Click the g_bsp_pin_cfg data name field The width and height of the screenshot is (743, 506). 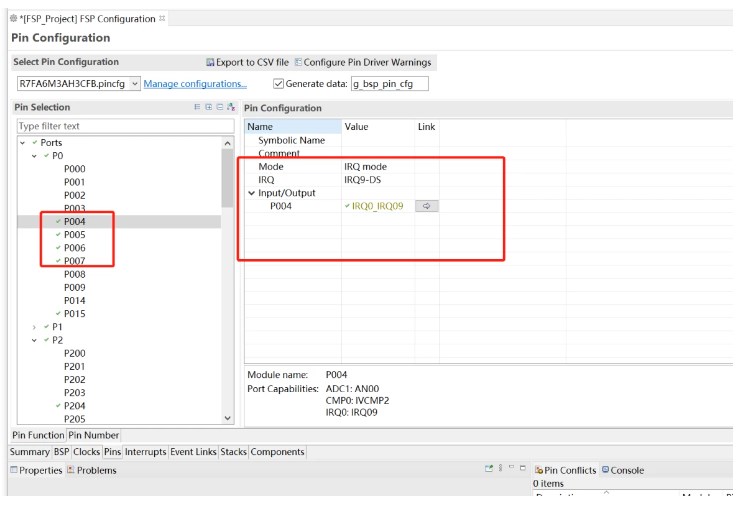point(390,84)
